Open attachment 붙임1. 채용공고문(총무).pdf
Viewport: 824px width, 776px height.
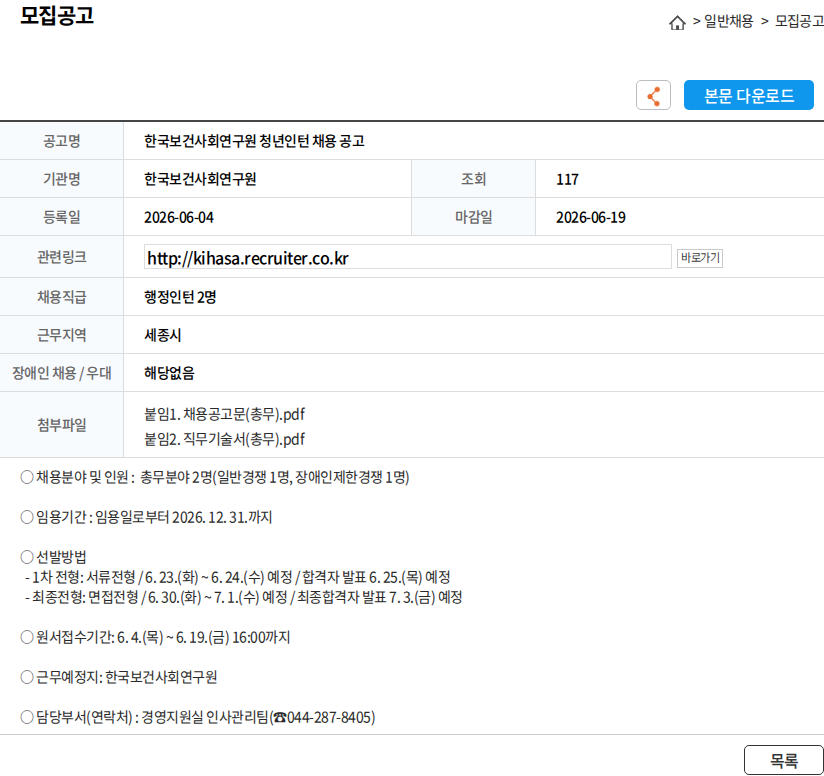[224, 415]
